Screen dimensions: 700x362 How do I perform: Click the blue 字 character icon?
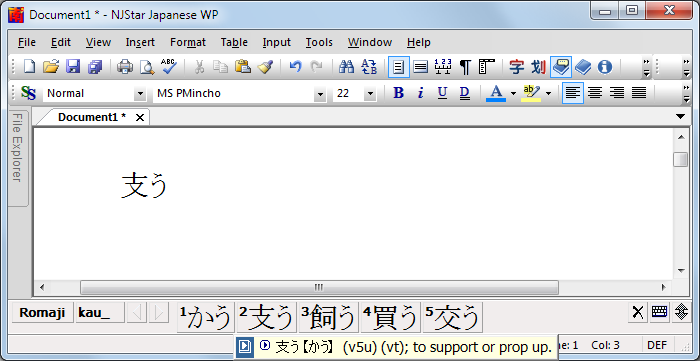(517, 67)
